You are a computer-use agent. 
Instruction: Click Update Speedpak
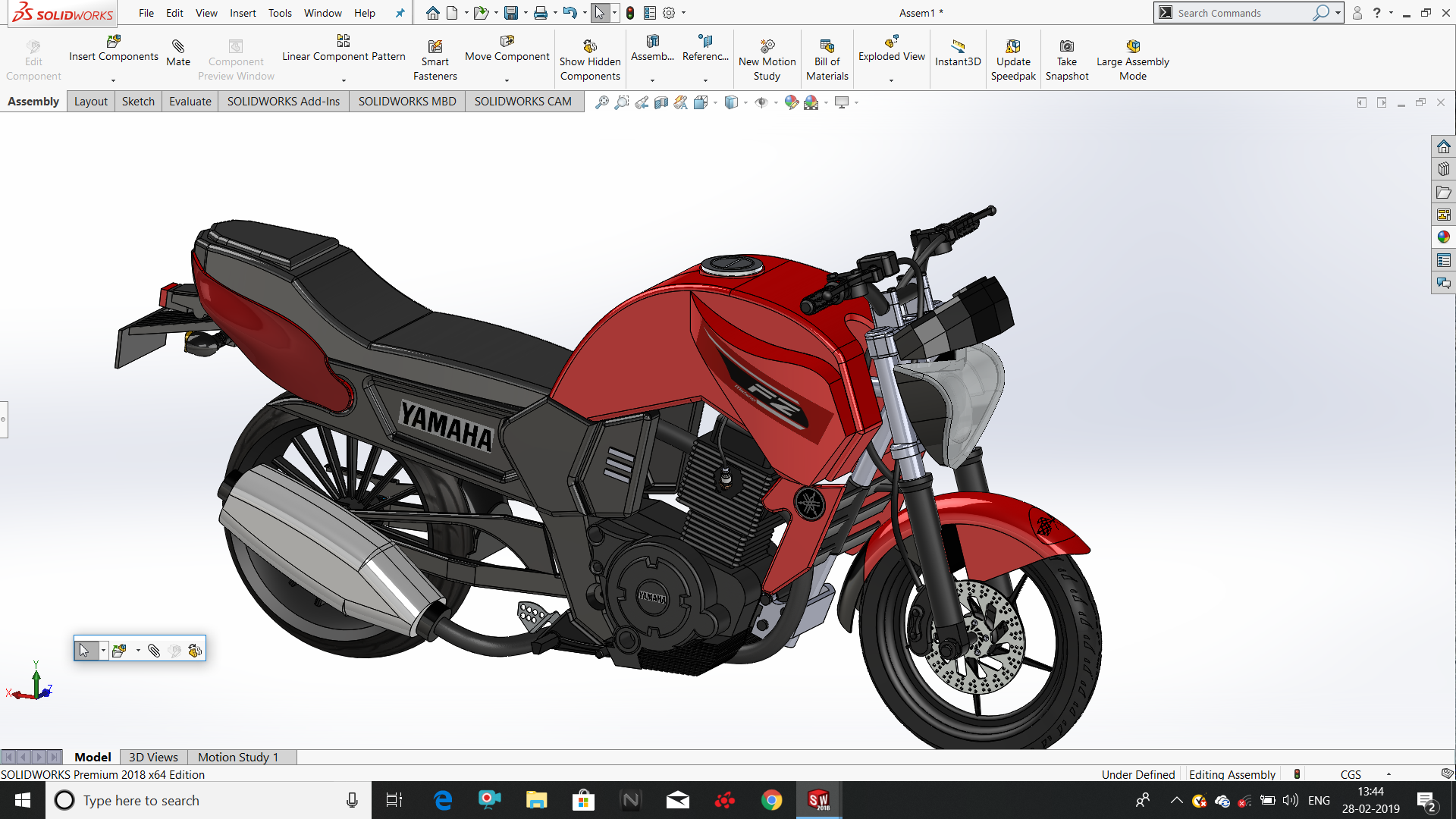pos(1013,57)
